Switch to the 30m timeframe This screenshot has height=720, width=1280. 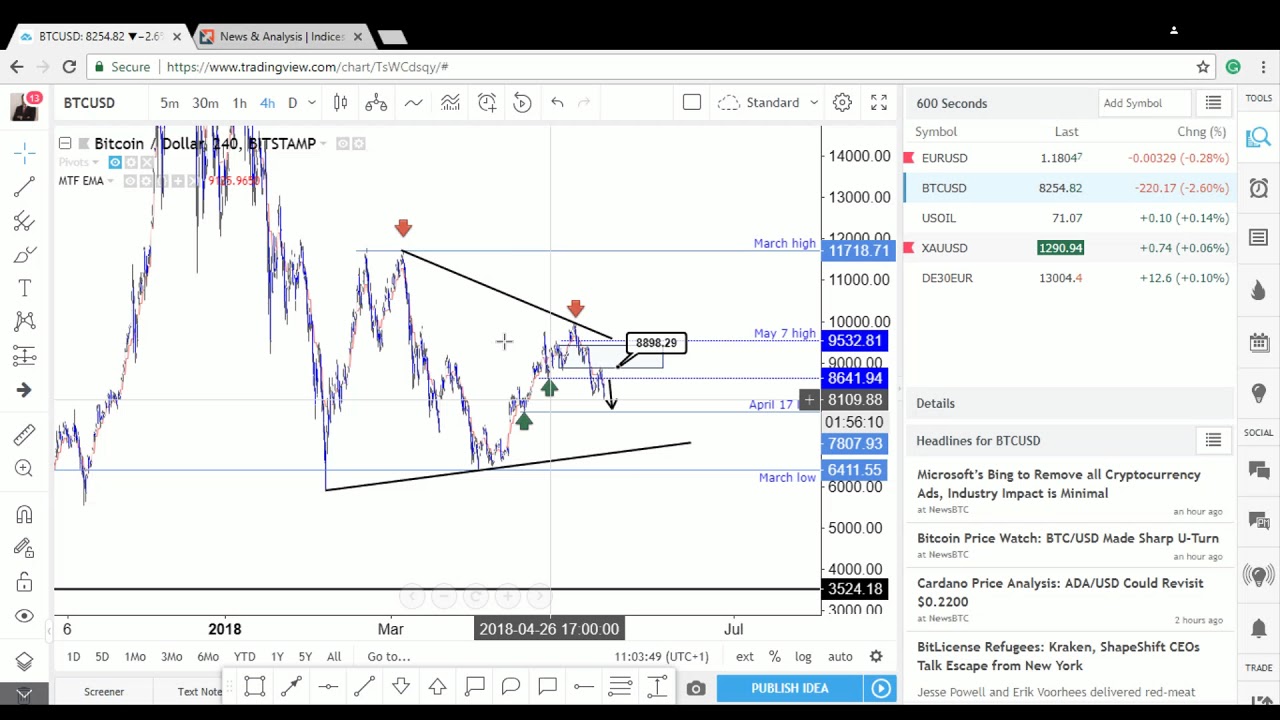[205, 103]
